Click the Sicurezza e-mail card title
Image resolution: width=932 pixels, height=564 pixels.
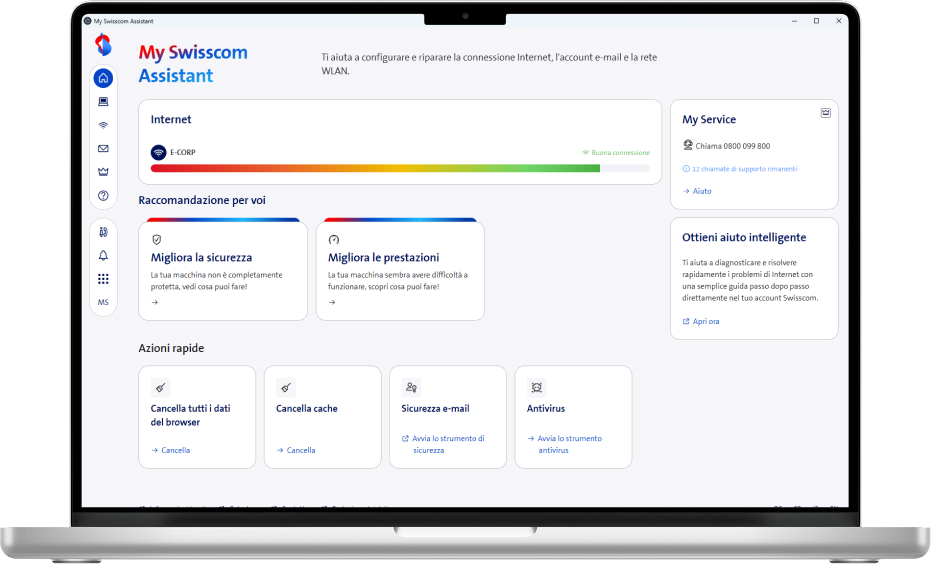[435, 409]
